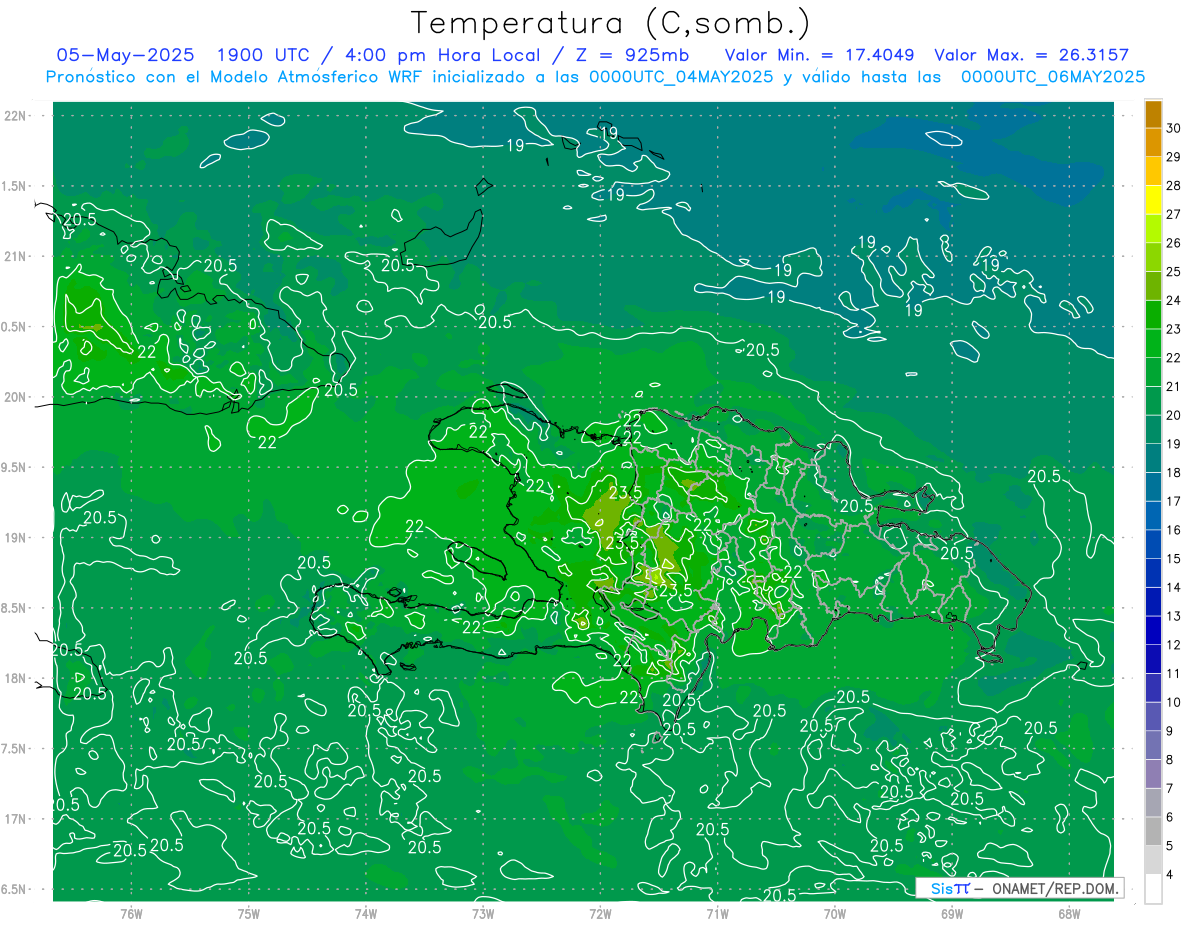Click the 'Temperatura (C,somb.)' chart title
Screen dimensions: 1200x927
click(x=610, y=23)
